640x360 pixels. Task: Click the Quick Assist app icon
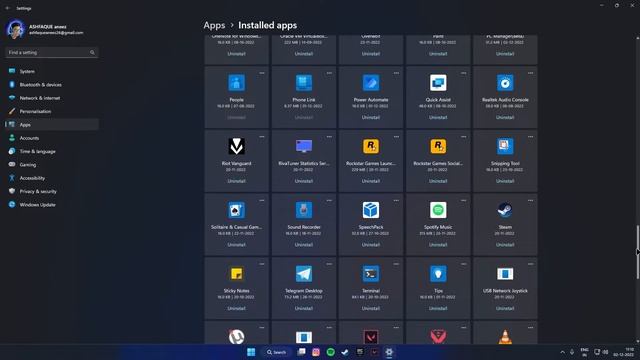pos(438,83)
